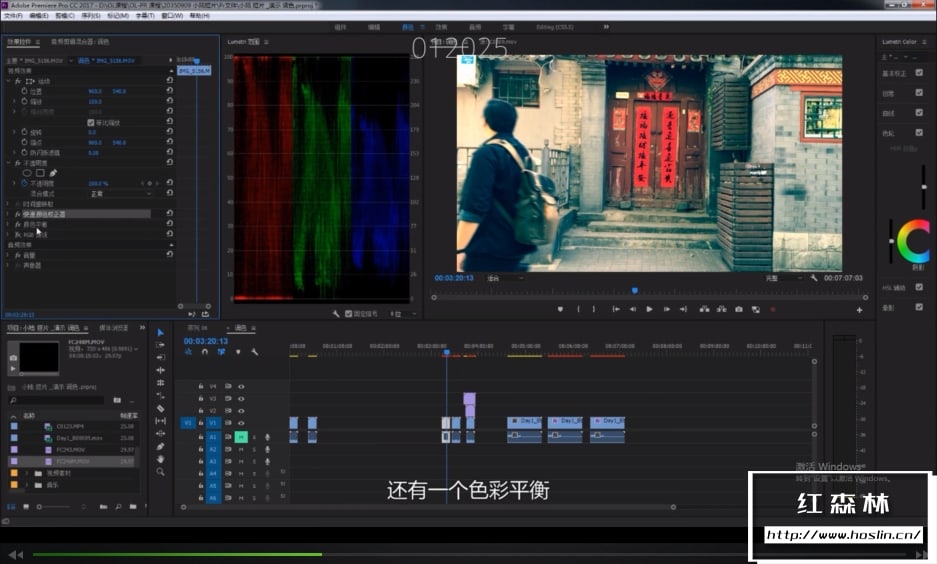Screen dimensions: 937x564
Task: Expand the Opacity value property
Action: 14,183
